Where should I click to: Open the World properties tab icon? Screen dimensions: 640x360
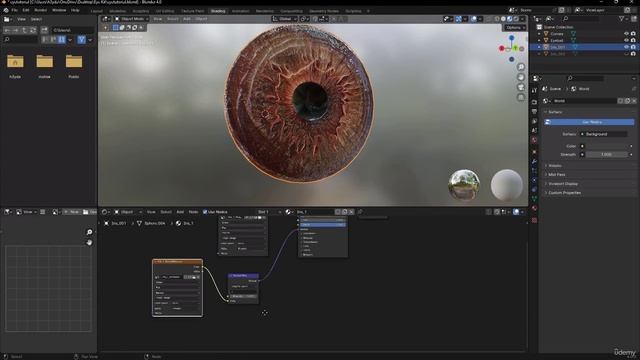click(534, 140)
